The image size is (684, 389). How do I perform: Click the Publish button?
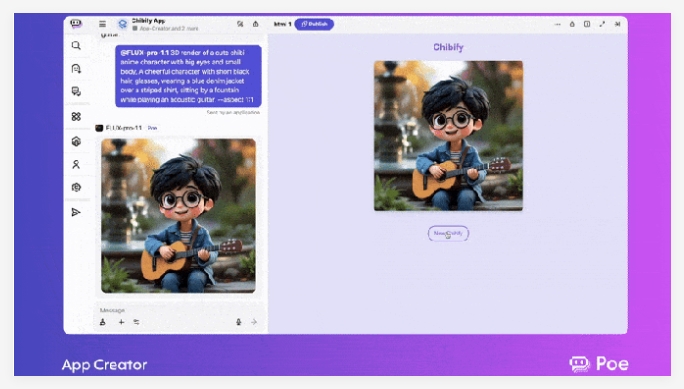coord(314,24)
